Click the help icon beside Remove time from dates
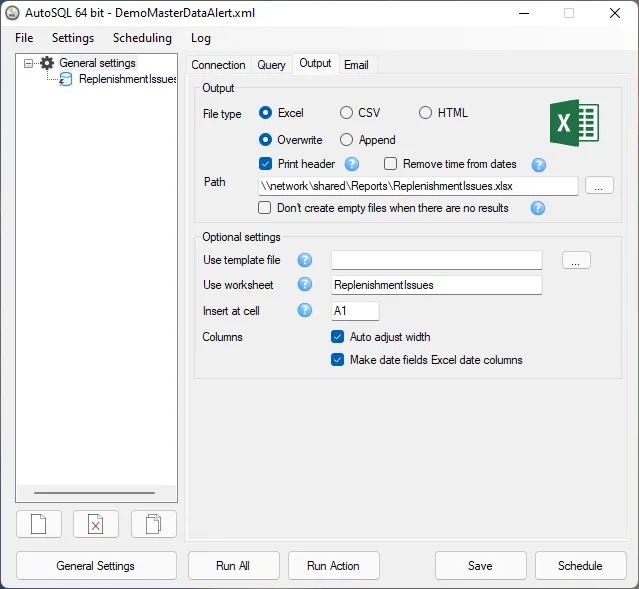The image size is (639, 589). 539,165
